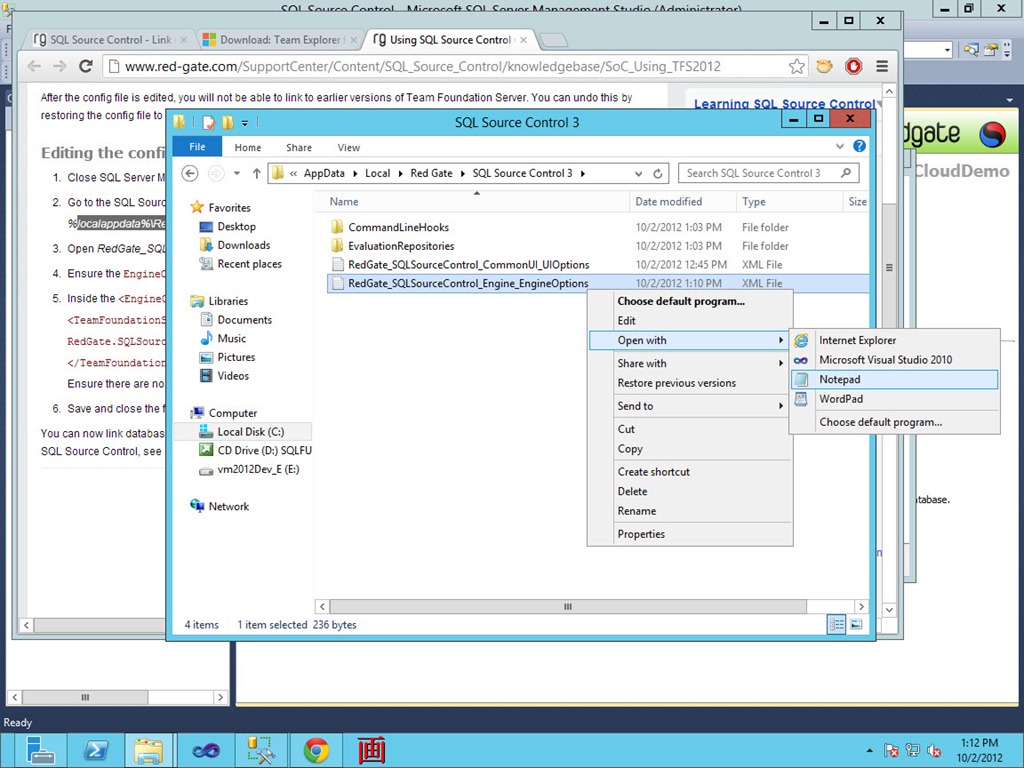Image resolution: width=1024 pixels, height=768 pixels.
Task: Select RedGate_SQLSourceControl_CommonUI_UIOptions file
Action: pos(468,264)
